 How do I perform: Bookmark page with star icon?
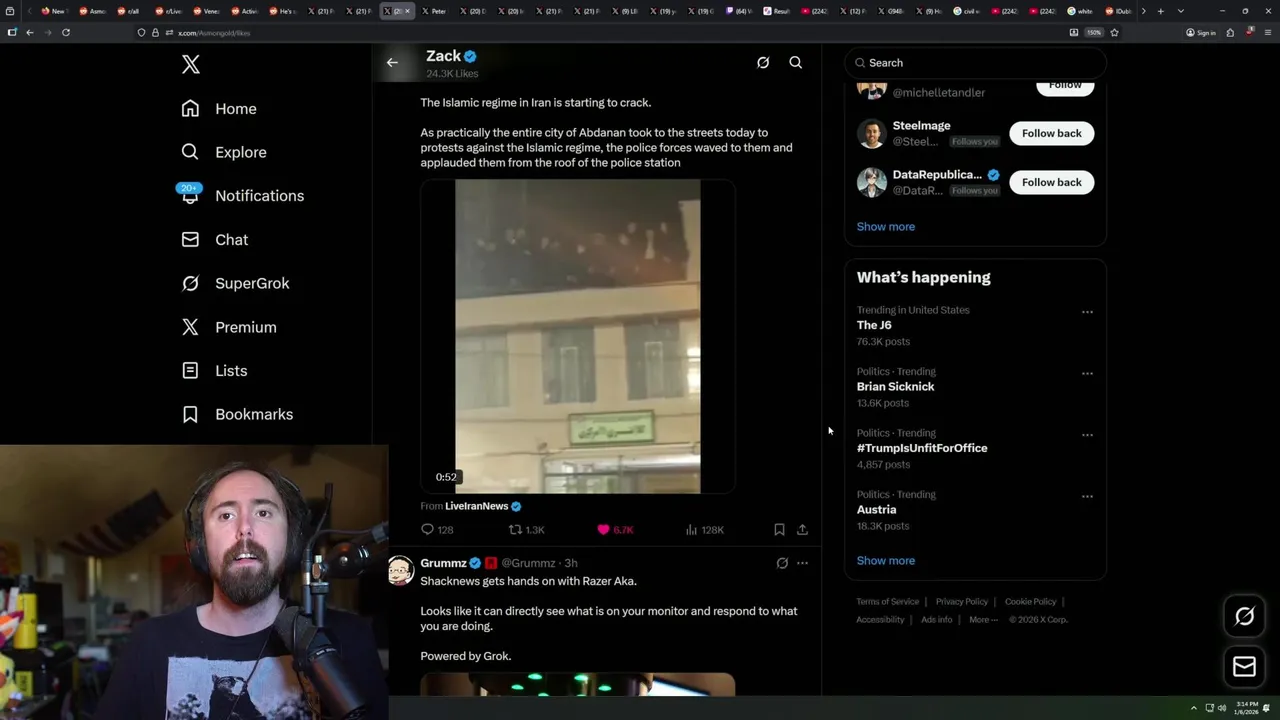click(1114, 32)
